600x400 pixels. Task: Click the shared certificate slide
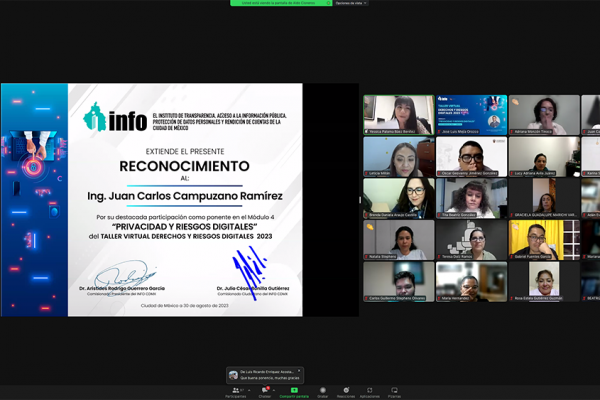(152, 200)
